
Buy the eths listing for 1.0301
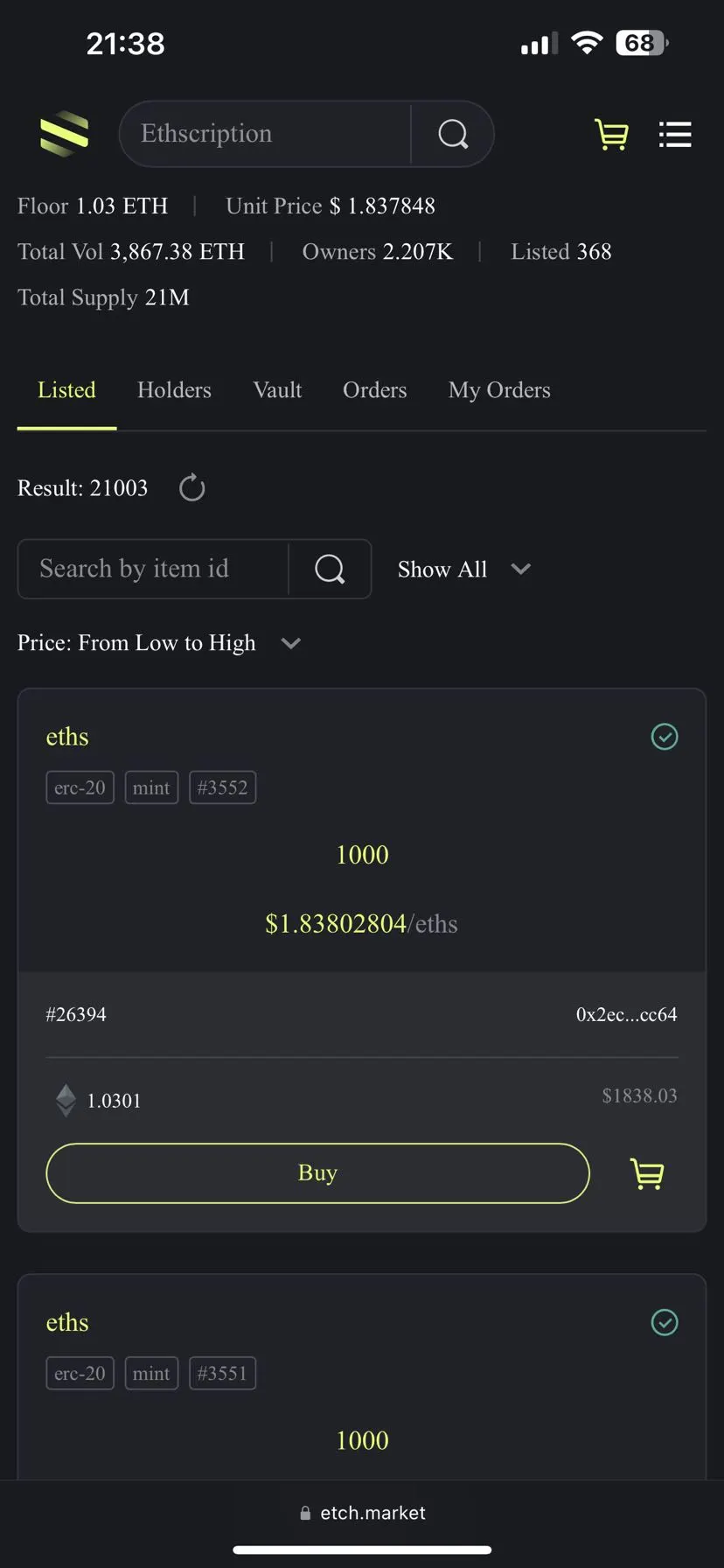click(317, 1172)
